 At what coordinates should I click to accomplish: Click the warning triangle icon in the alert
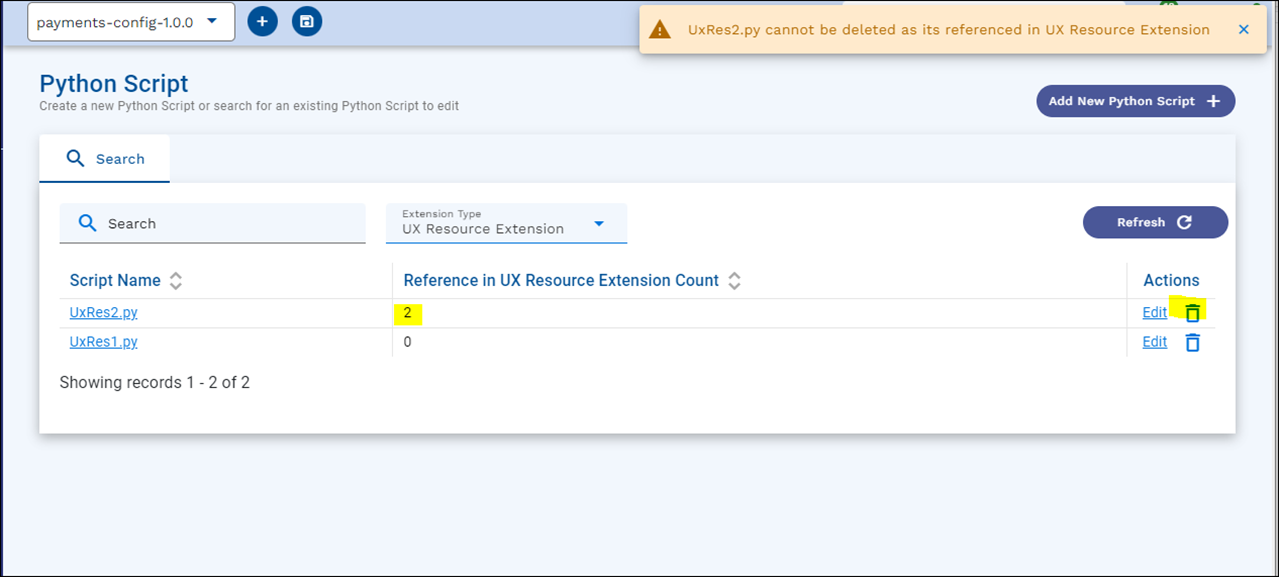(x=660, y=30)
